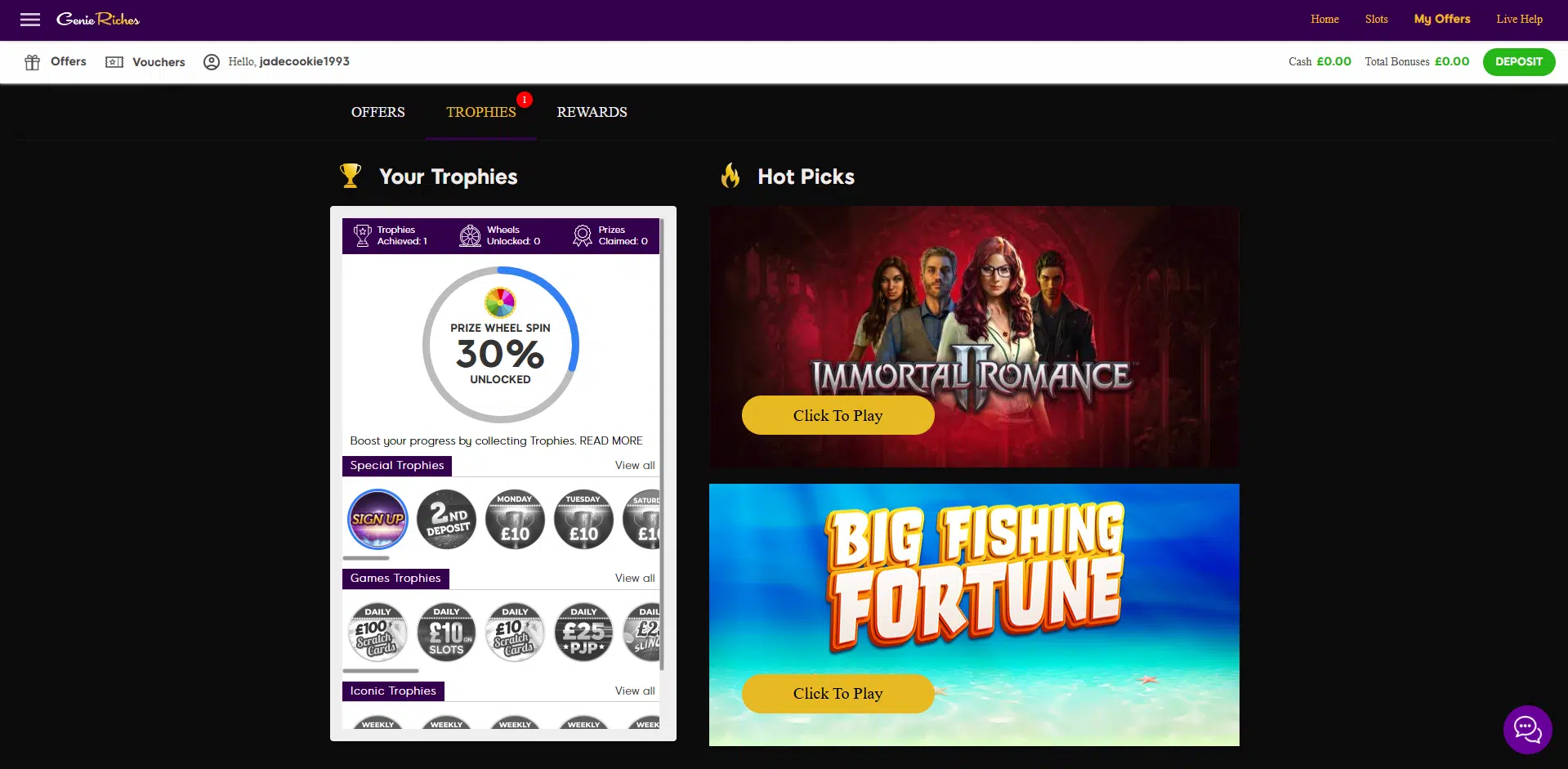Switch to the Offers tab

(377, 113)
